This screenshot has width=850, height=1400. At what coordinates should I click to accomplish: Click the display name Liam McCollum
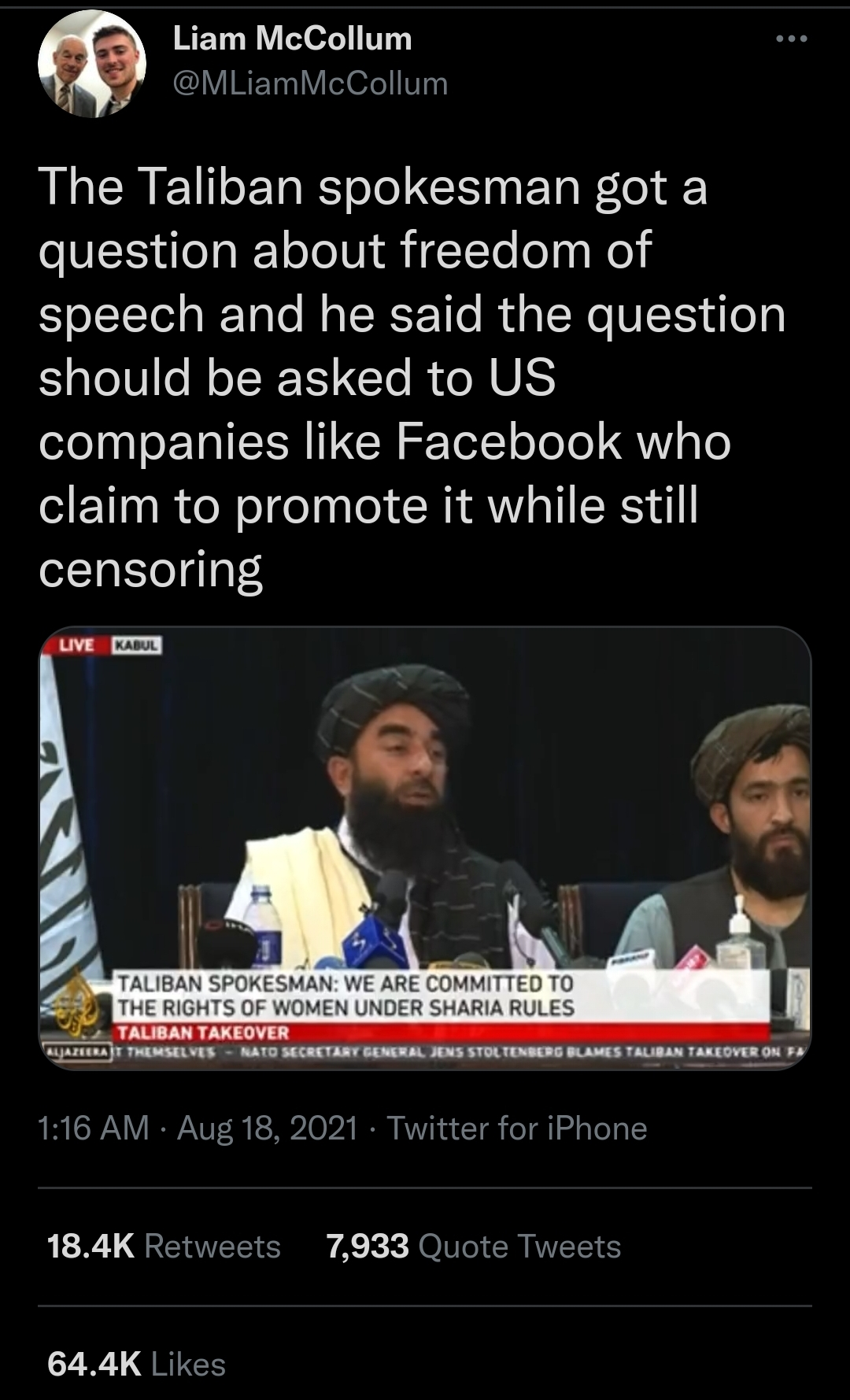(x=292, y=39)
